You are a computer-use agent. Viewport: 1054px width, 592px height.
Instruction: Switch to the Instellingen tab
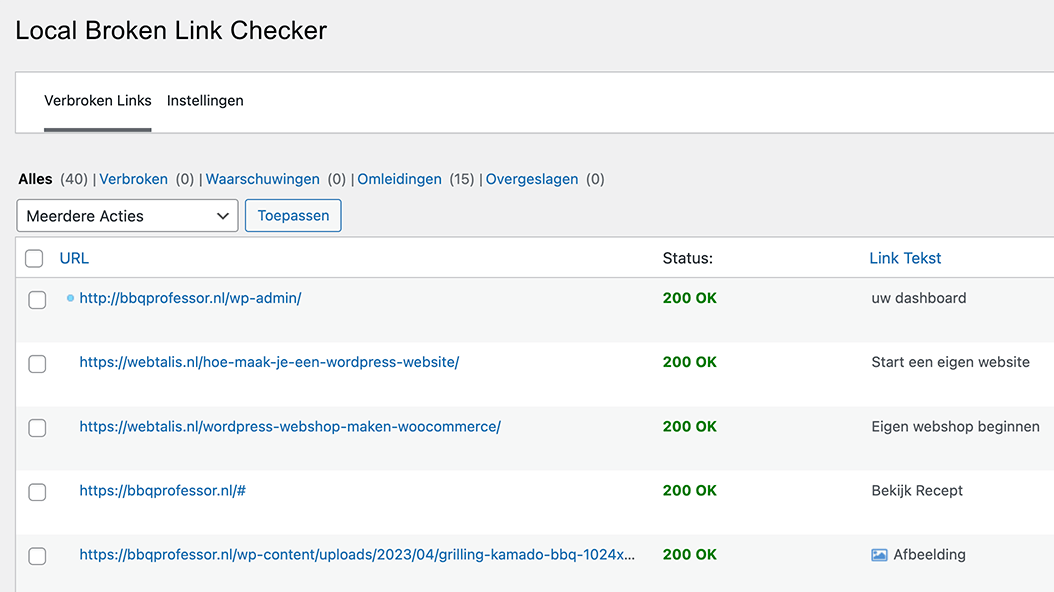pyautogui.click(x=205, y=100)
